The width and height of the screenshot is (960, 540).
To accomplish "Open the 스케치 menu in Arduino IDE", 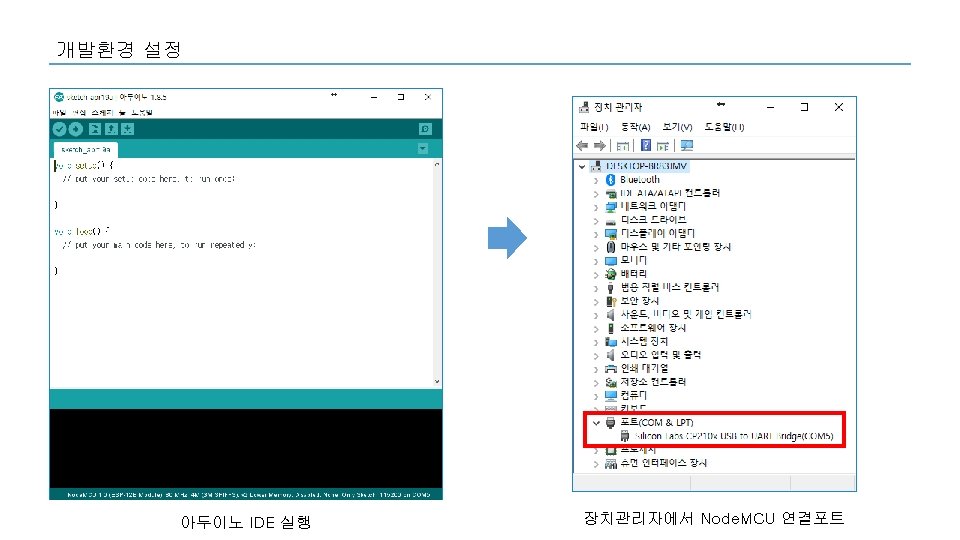I will point(102,113).
